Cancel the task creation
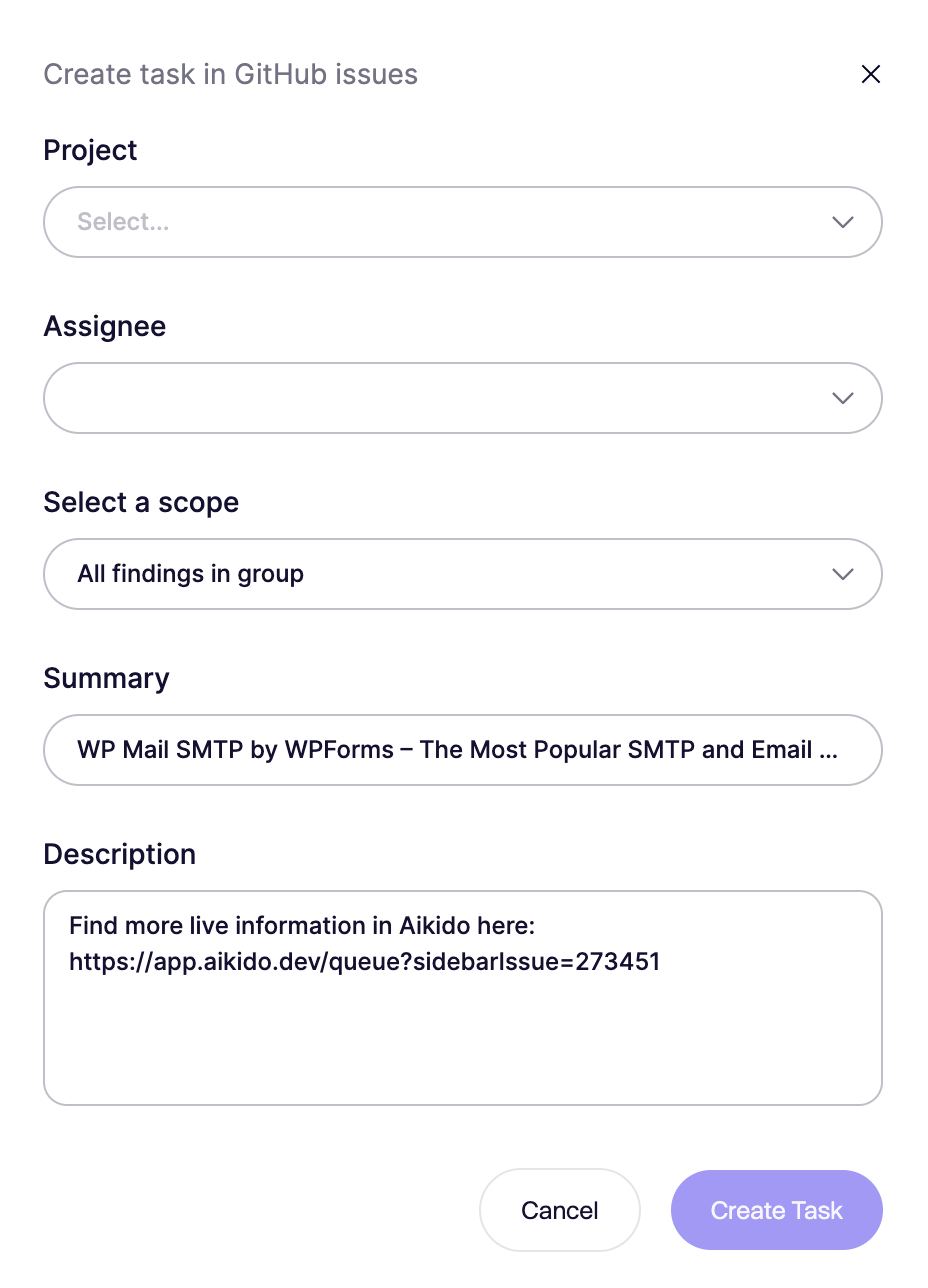This screenshot has width=928, height=1288. 560,1210
